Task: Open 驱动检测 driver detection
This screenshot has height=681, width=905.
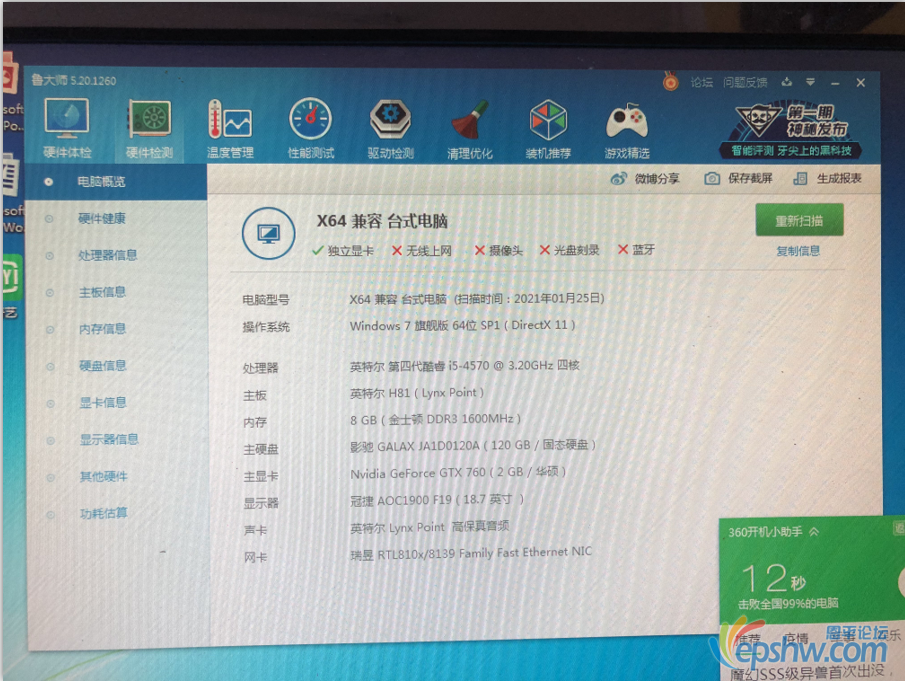Action: pyautogui.click(x=391, y=128)
